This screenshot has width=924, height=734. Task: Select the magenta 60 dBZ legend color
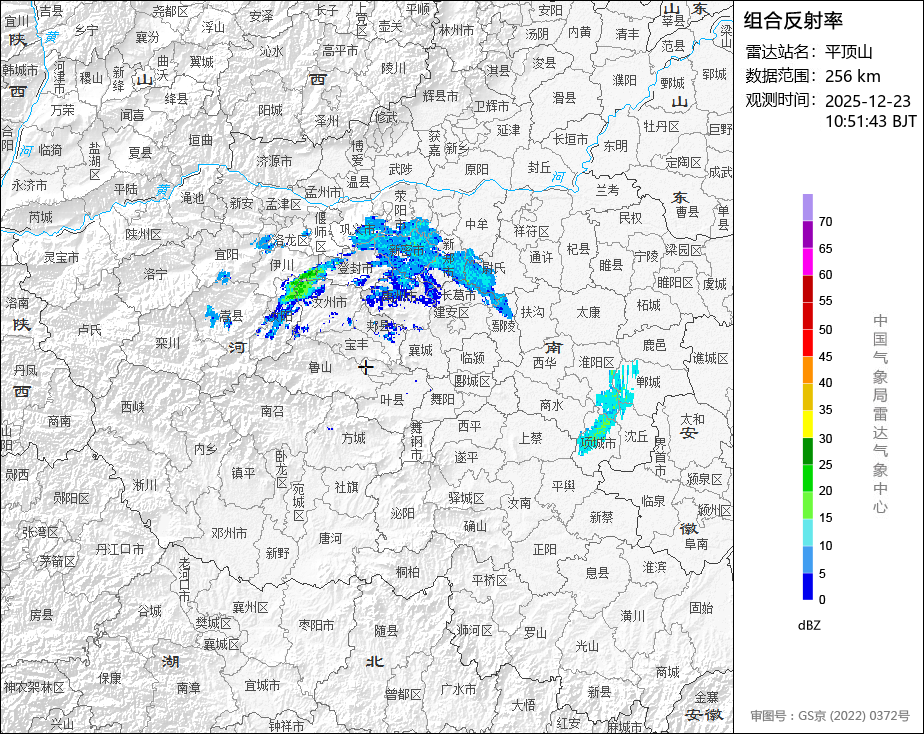[x=807, y=262]
